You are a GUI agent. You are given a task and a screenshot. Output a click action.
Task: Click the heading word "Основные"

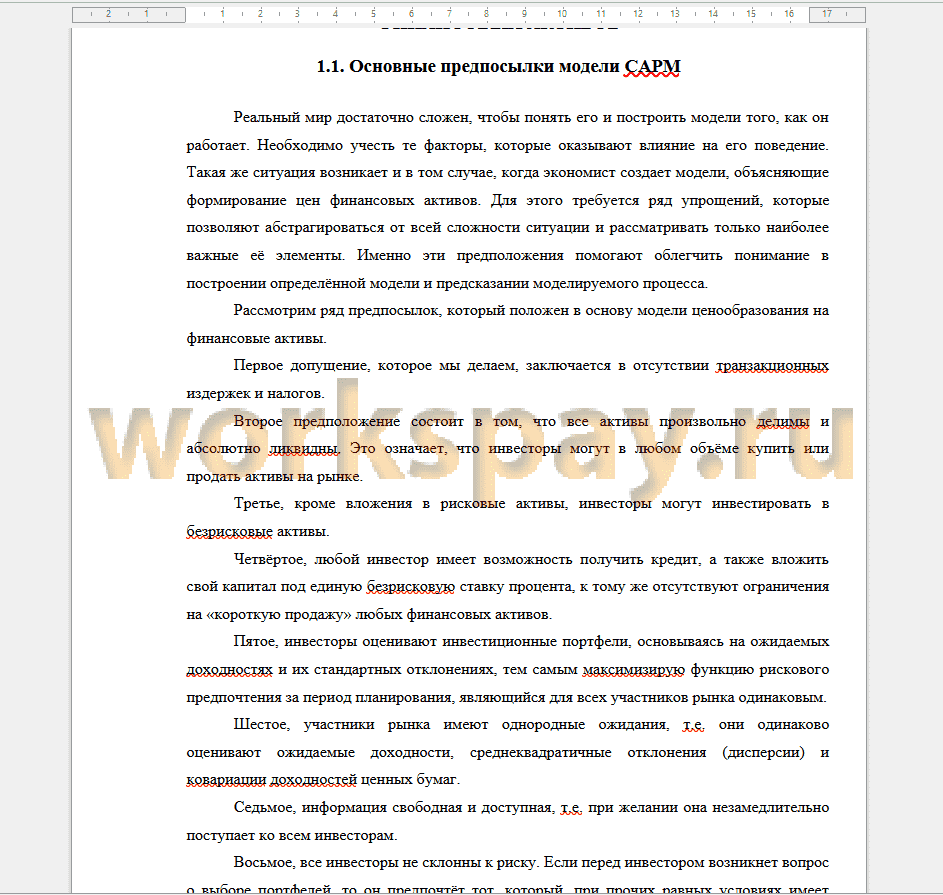coord(392,66)
